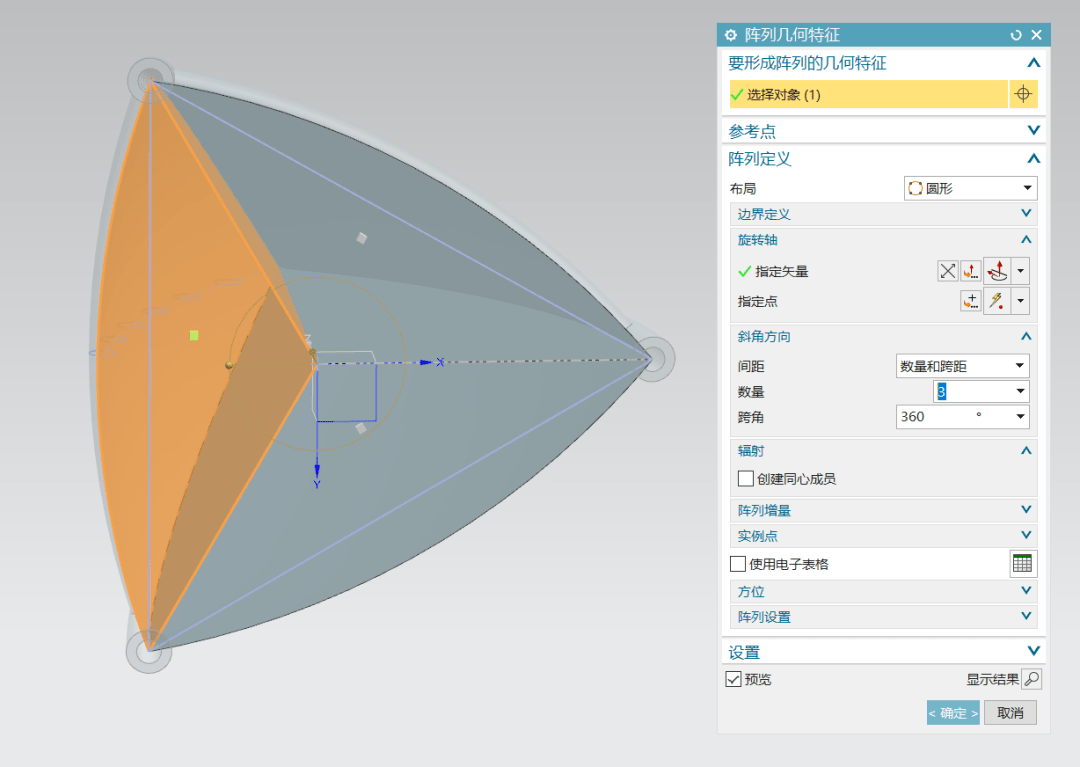Open the vector dialog icon
This screenshot has width=1080, height=767.
(x=971, y=271)
